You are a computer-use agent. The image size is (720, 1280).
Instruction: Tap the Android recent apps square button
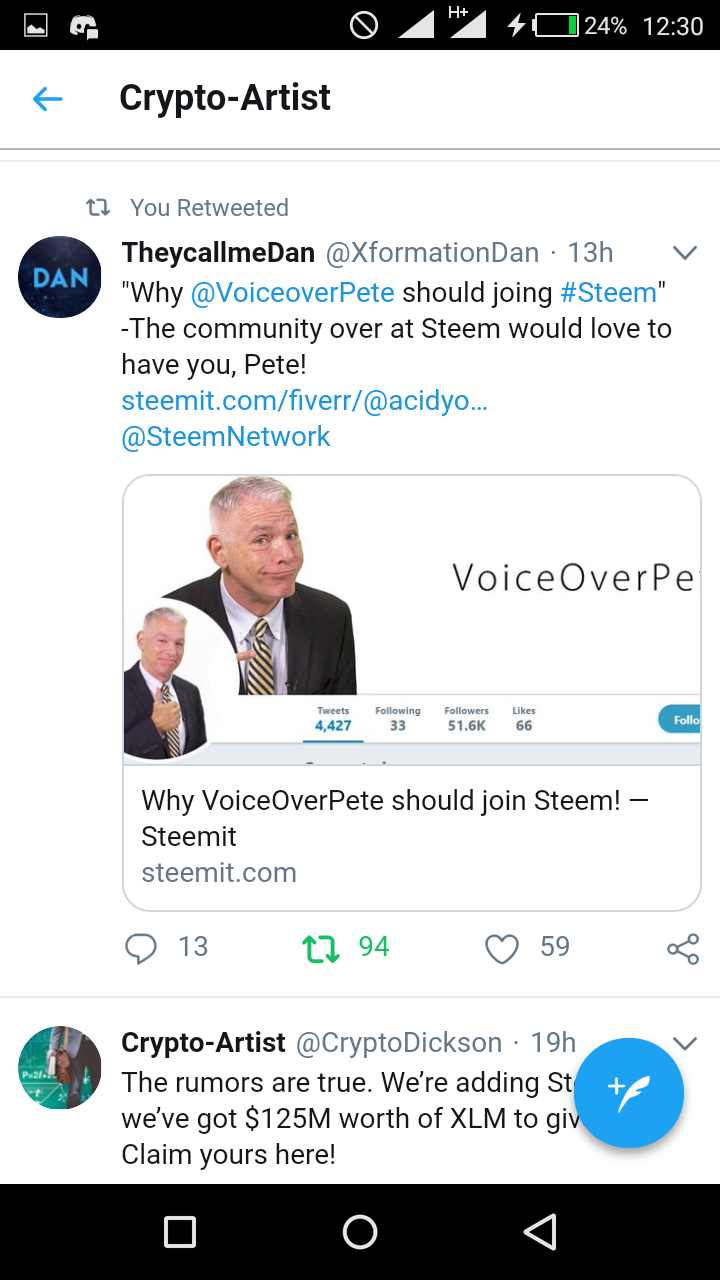[x=180, y=1232]
